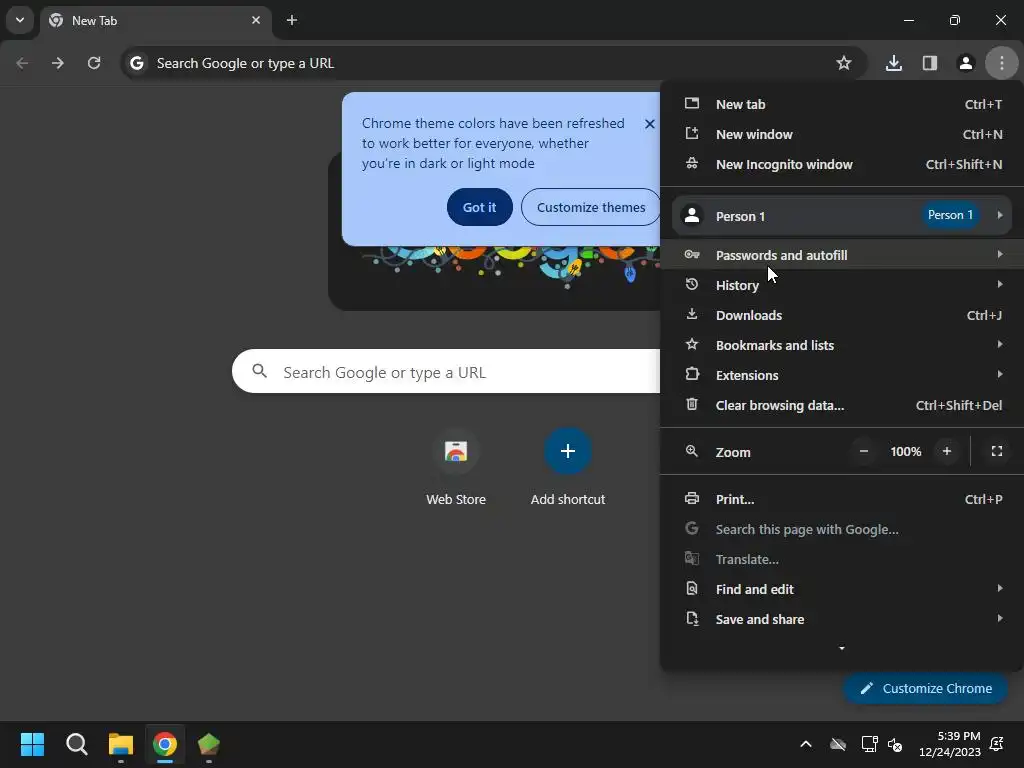
Task: Expand the Extensions submenu
Action: [842, 376]
